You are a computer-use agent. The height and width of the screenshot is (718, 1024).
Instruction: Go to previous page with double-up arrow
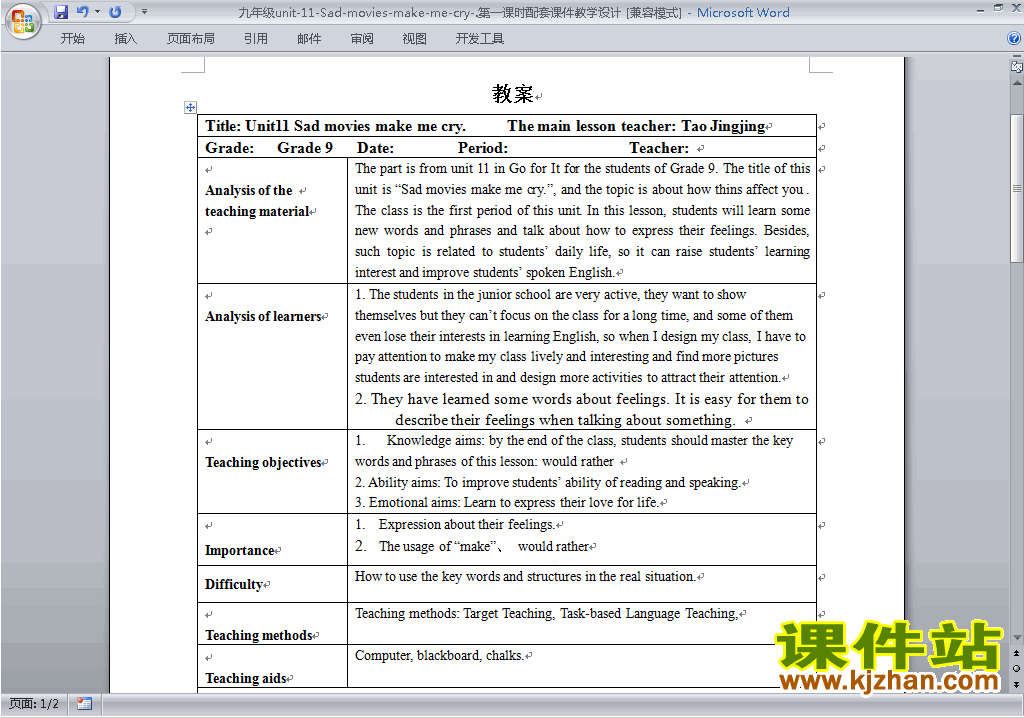pos(1017,653)
